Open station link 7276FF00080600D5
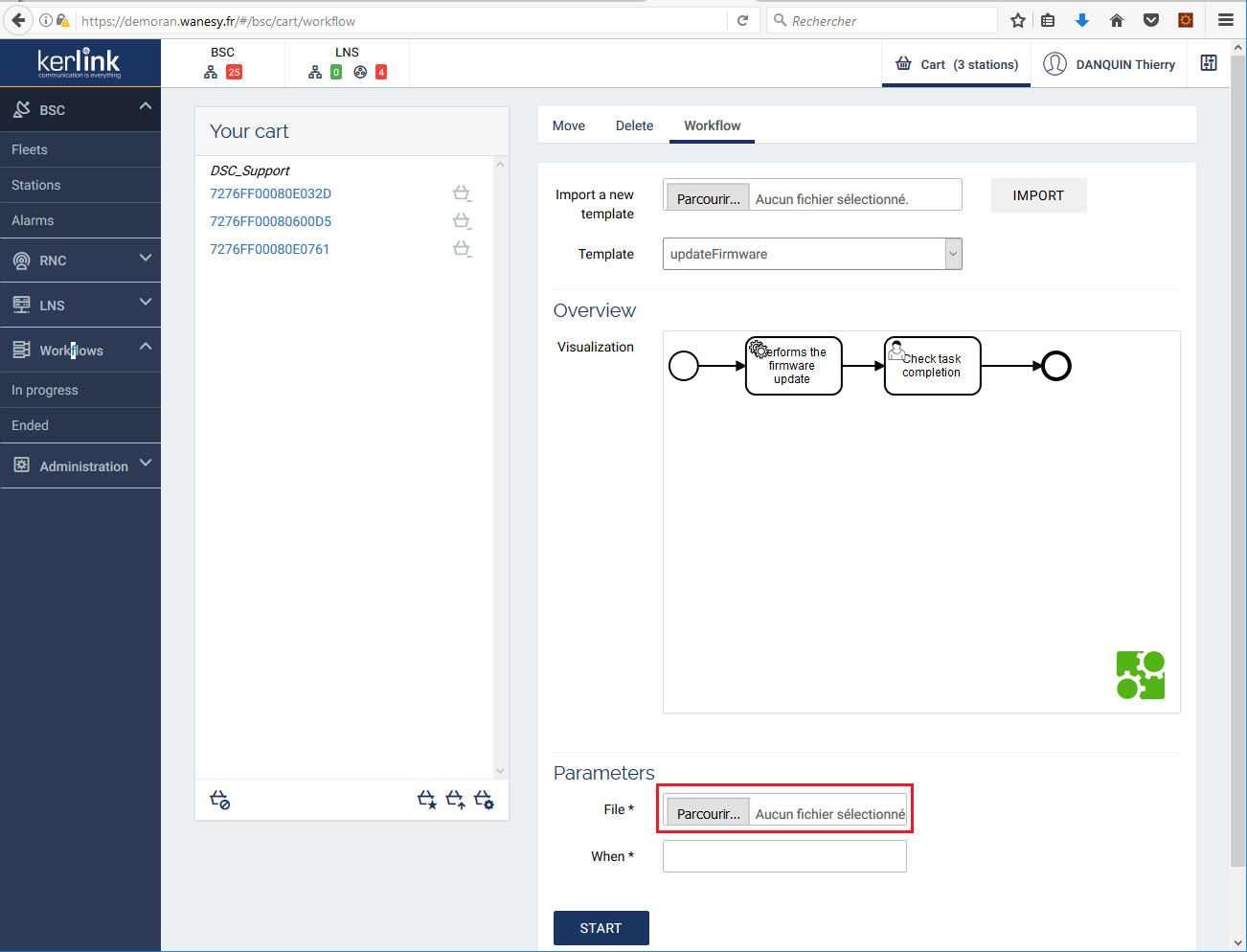 [x=271, y=221]
